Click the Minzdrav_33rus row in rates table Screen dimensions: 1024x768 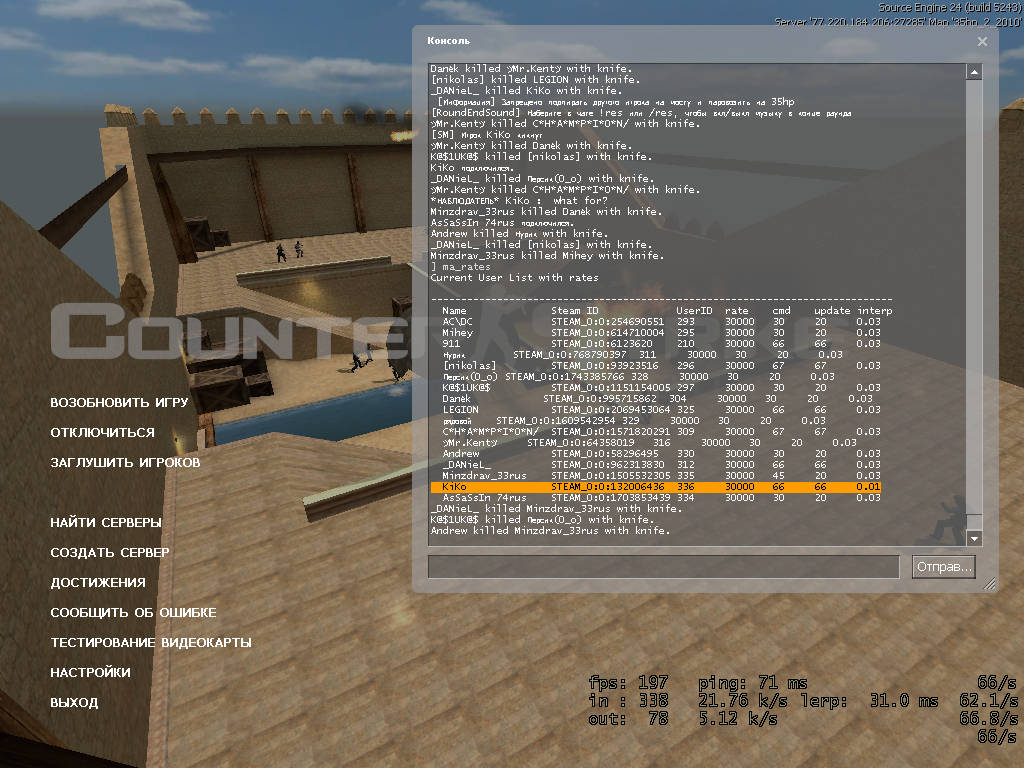[x=662, y=475]
